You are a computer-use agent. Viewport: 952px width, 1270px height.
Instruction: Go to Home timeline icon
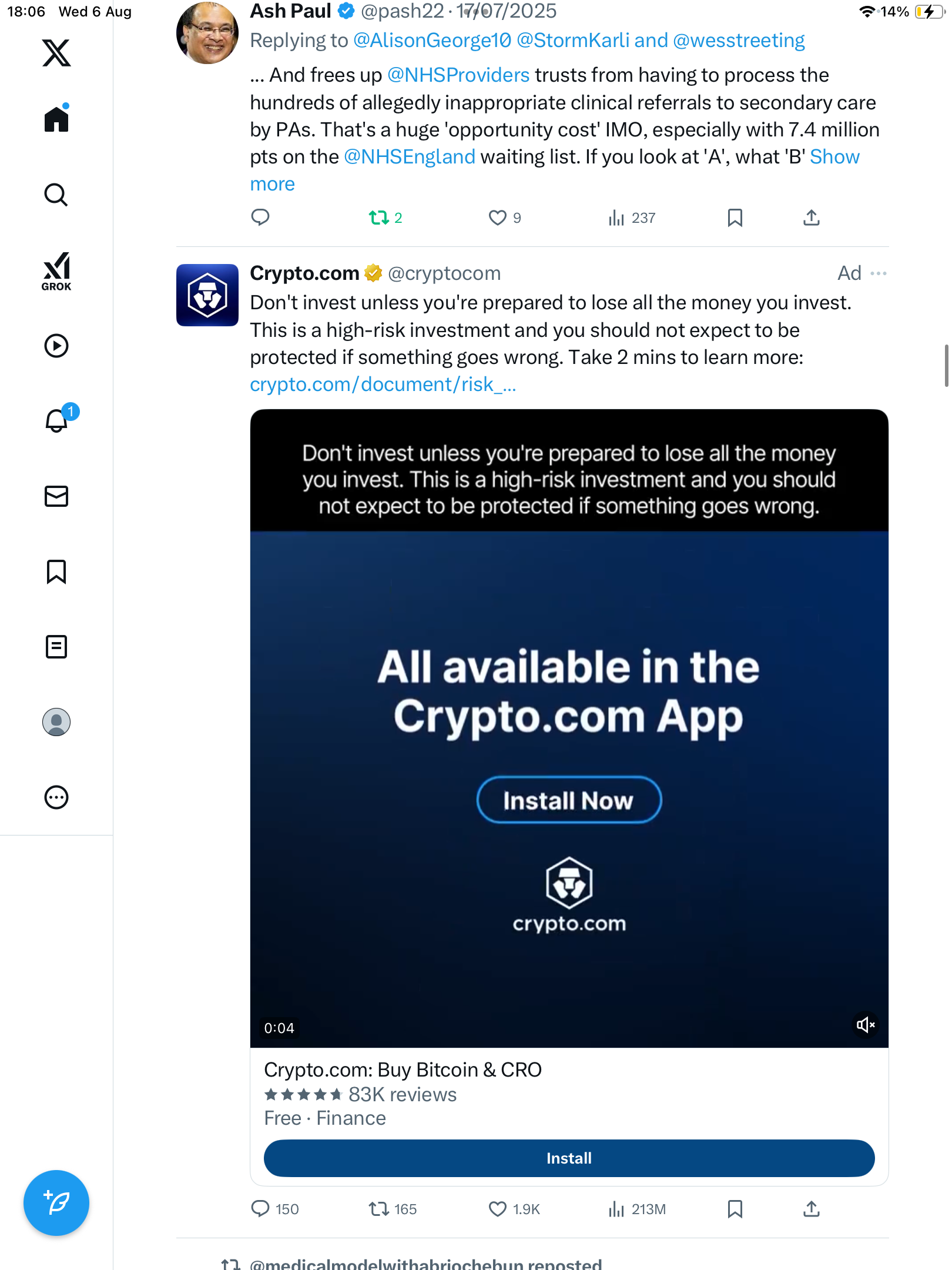(x=56, y=119)
